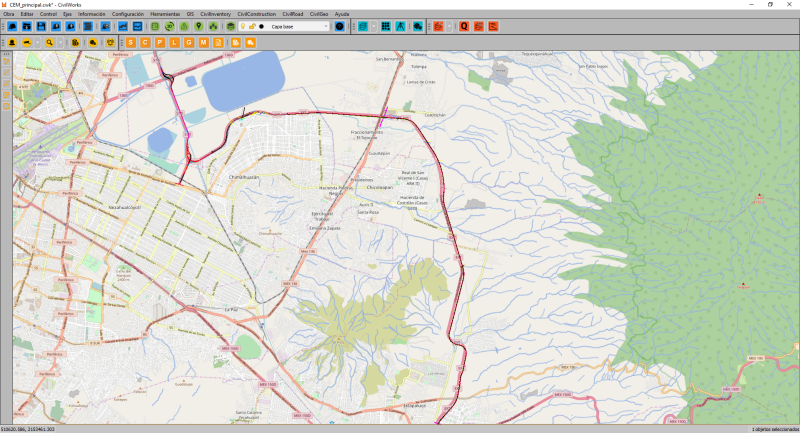Click the orange Q query icon
The image size is (800, 433).
464,26
